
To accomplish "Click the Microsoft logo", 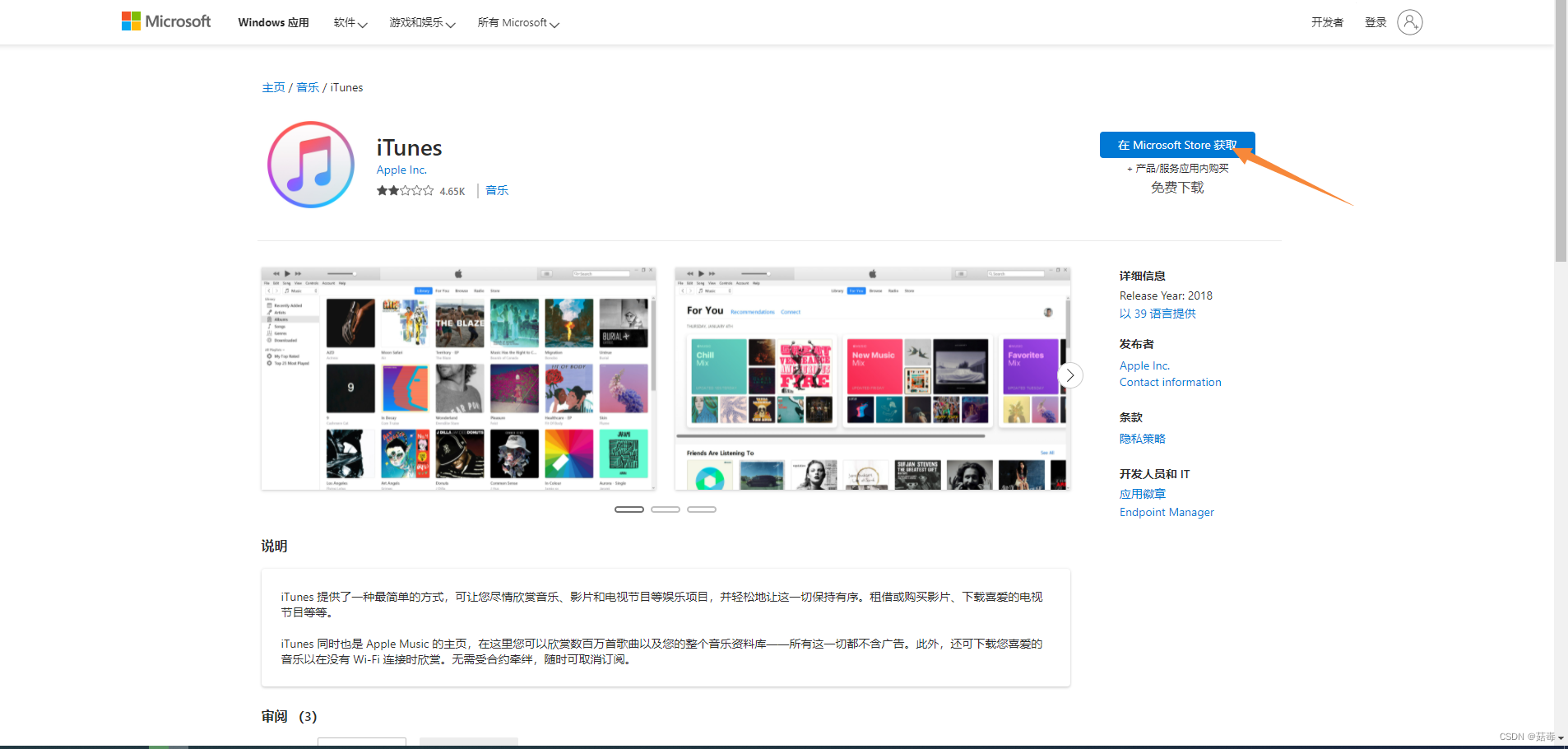I will (x=166, y=21).
